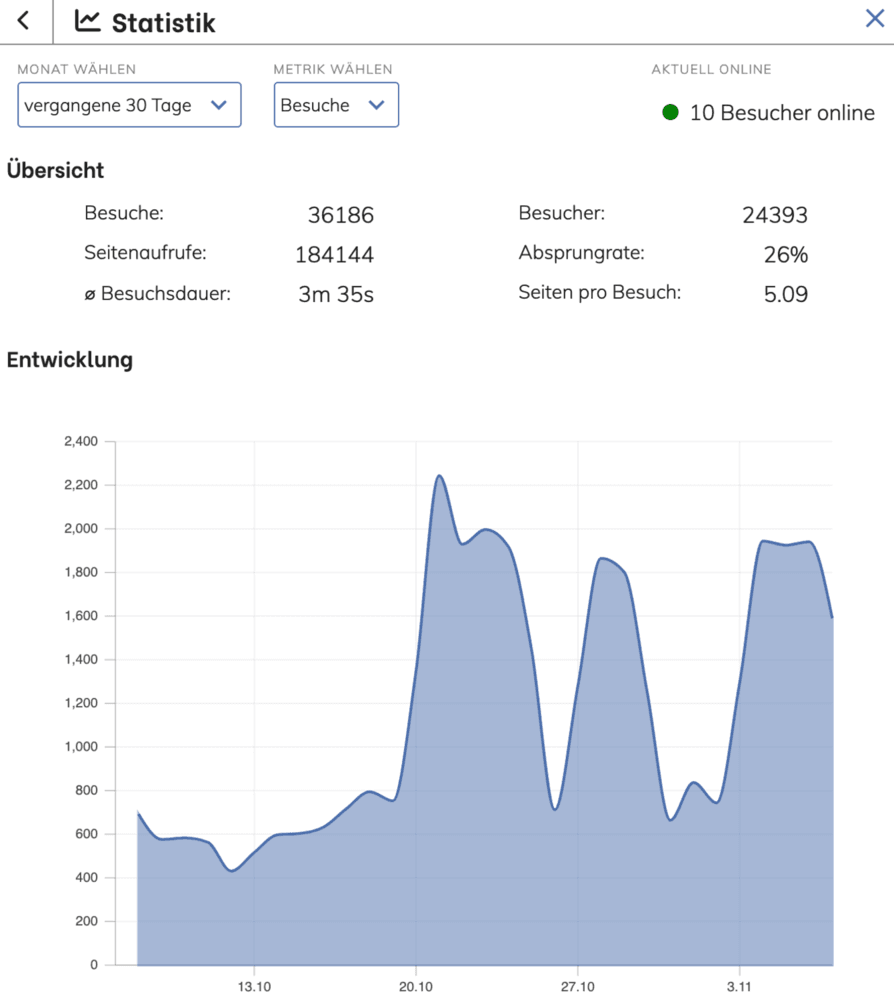This screenshot has width=894, height=1000.
Task: Select the back arrow to leave statistics
Action: [22, 19]
